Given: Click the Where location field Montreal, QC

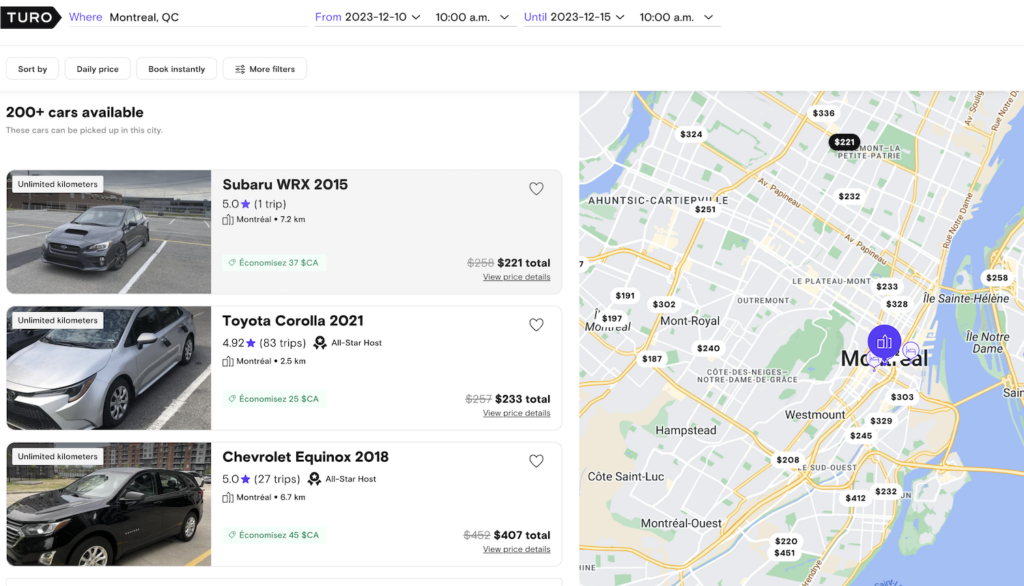Looking at the screenshot, I should (144, 17).
